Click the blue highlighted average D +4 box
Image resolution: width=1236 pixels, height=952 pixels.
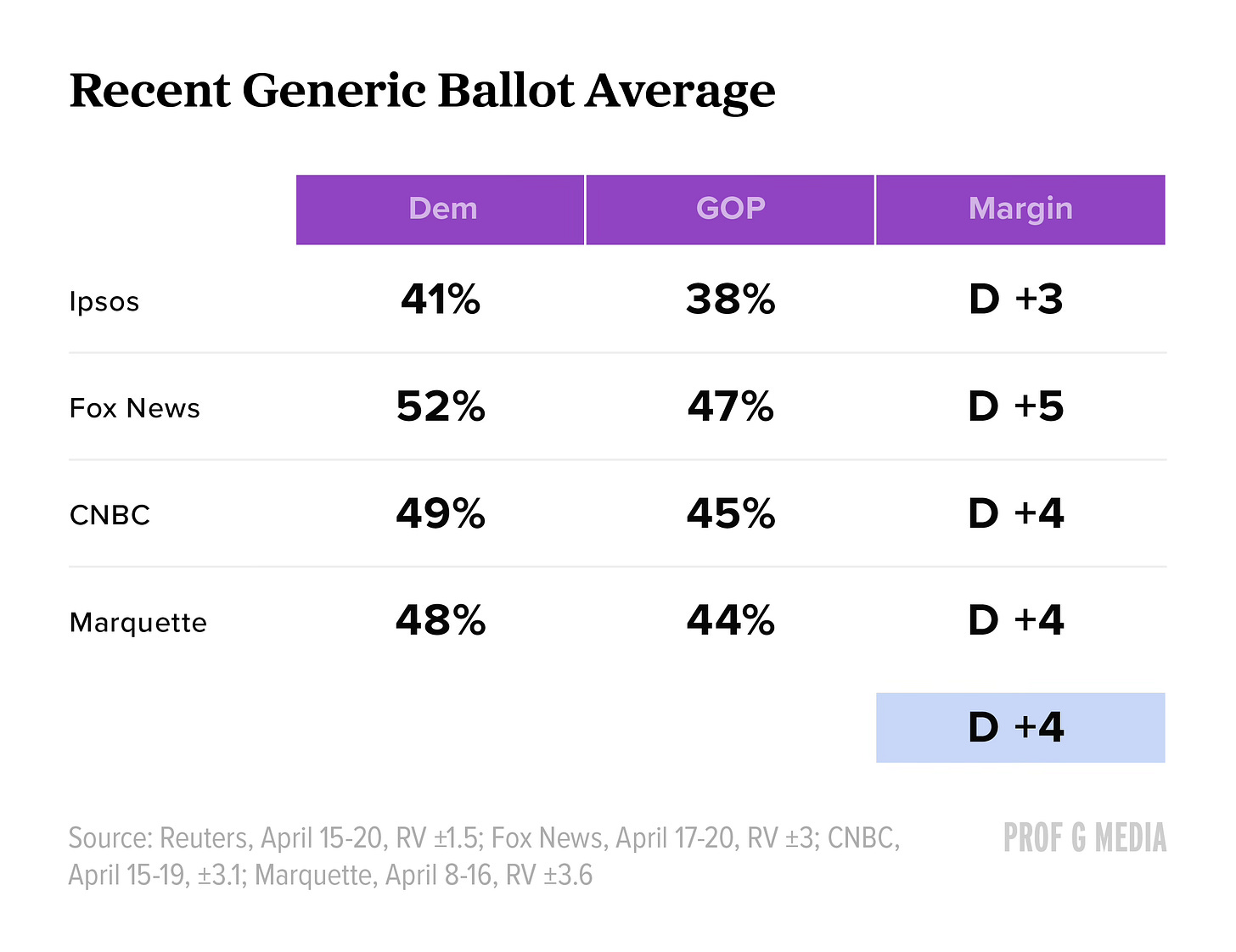pyautogui.click(x=1020, y=727)
